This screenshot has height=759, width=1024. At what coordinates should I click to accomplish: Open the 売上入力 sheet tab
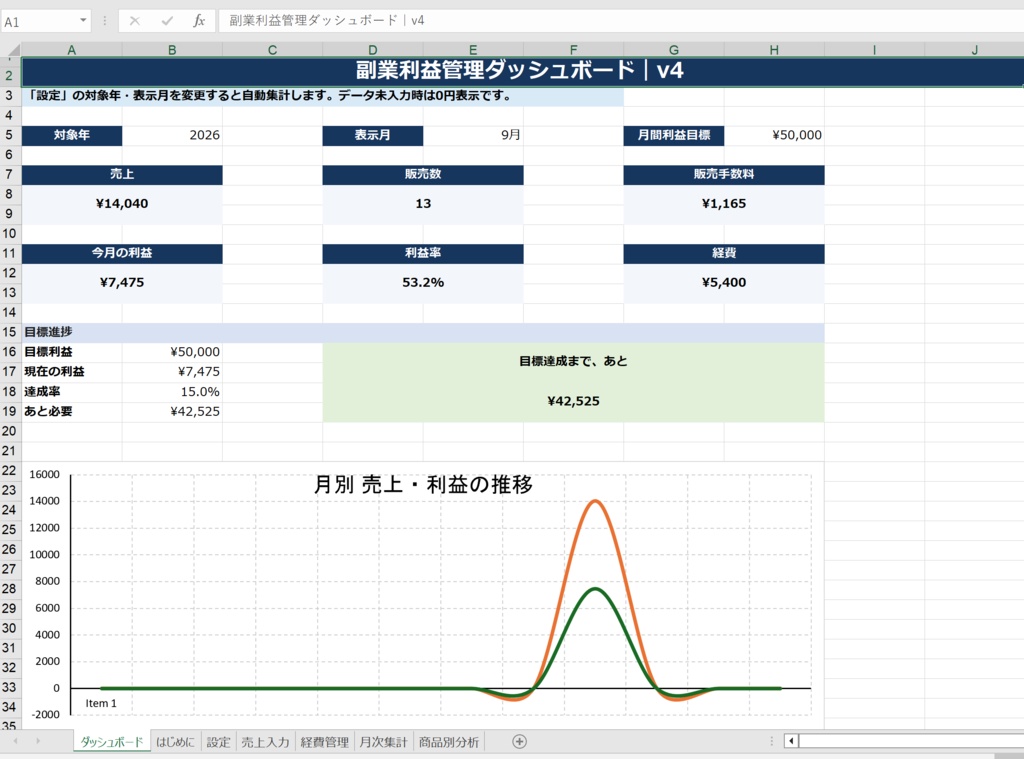(x=265, y=742)
